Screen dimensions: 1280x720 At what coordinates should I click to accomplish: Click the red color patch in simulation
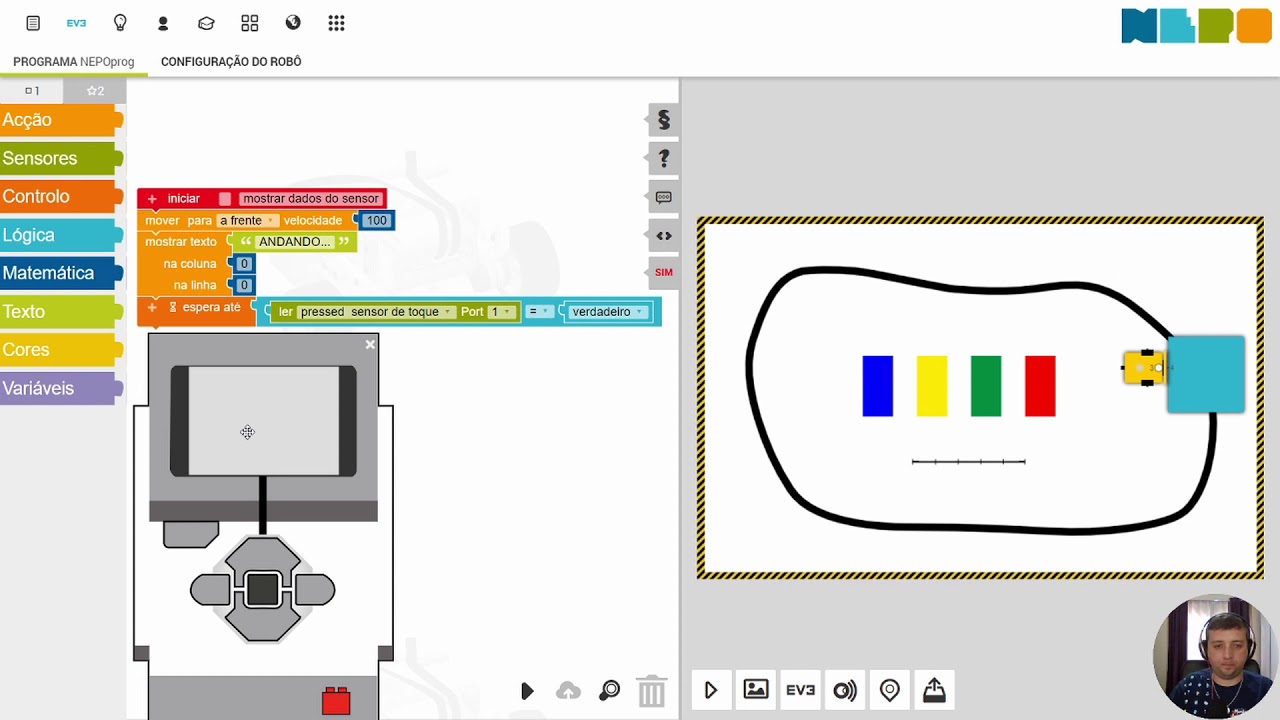pyautogui.click(x=1040, y=386)
